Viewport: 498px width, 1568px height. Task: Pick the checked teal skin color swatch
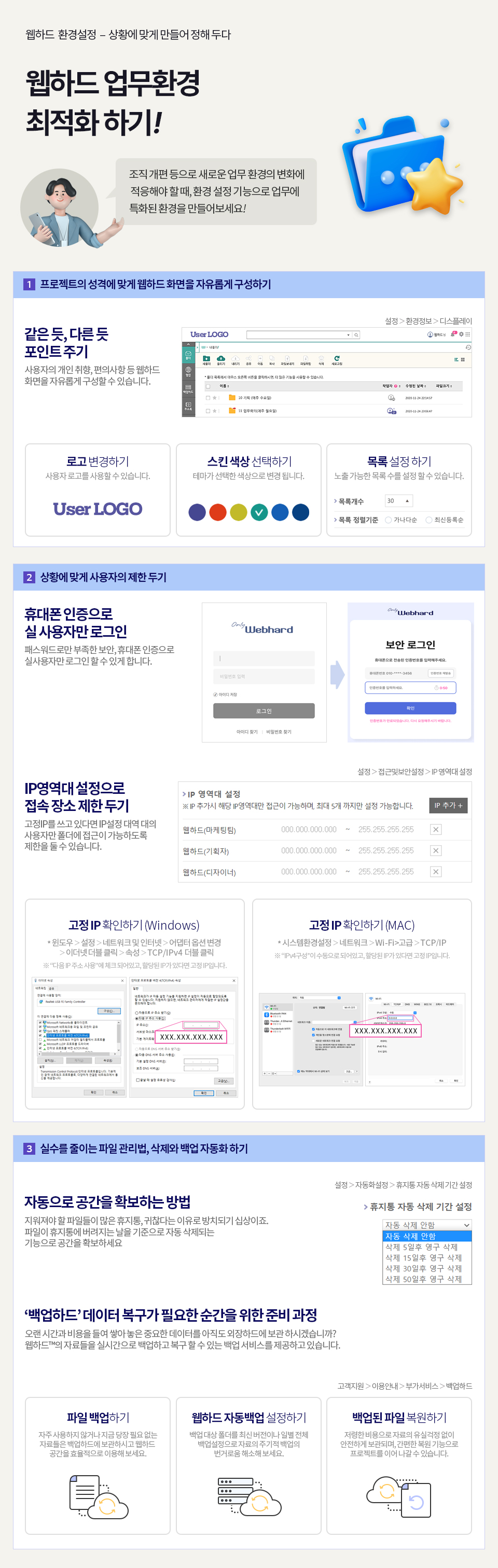(x=259, y=512)
